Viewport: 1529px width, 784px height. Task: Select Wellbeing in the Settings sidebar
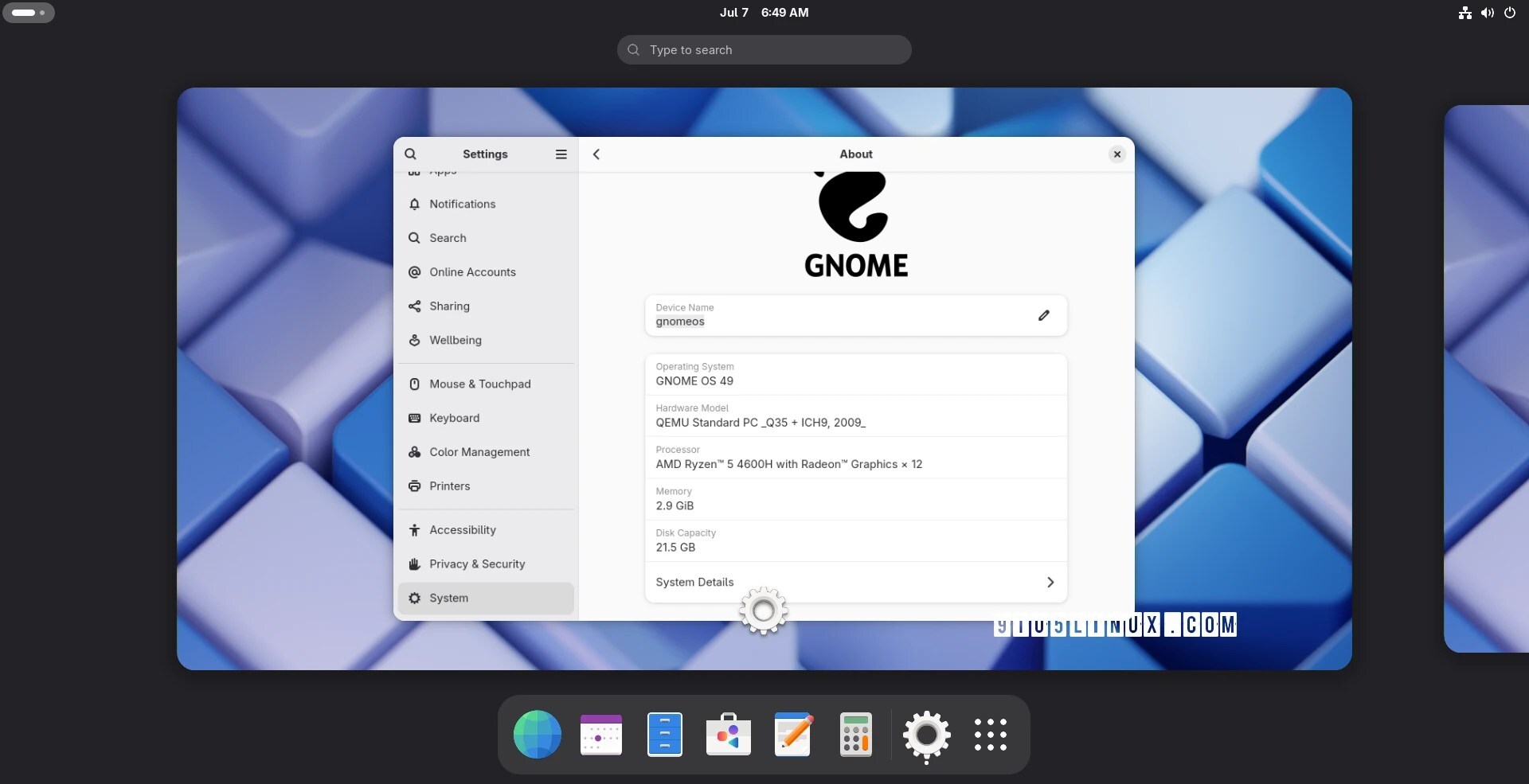click(486, 341)
